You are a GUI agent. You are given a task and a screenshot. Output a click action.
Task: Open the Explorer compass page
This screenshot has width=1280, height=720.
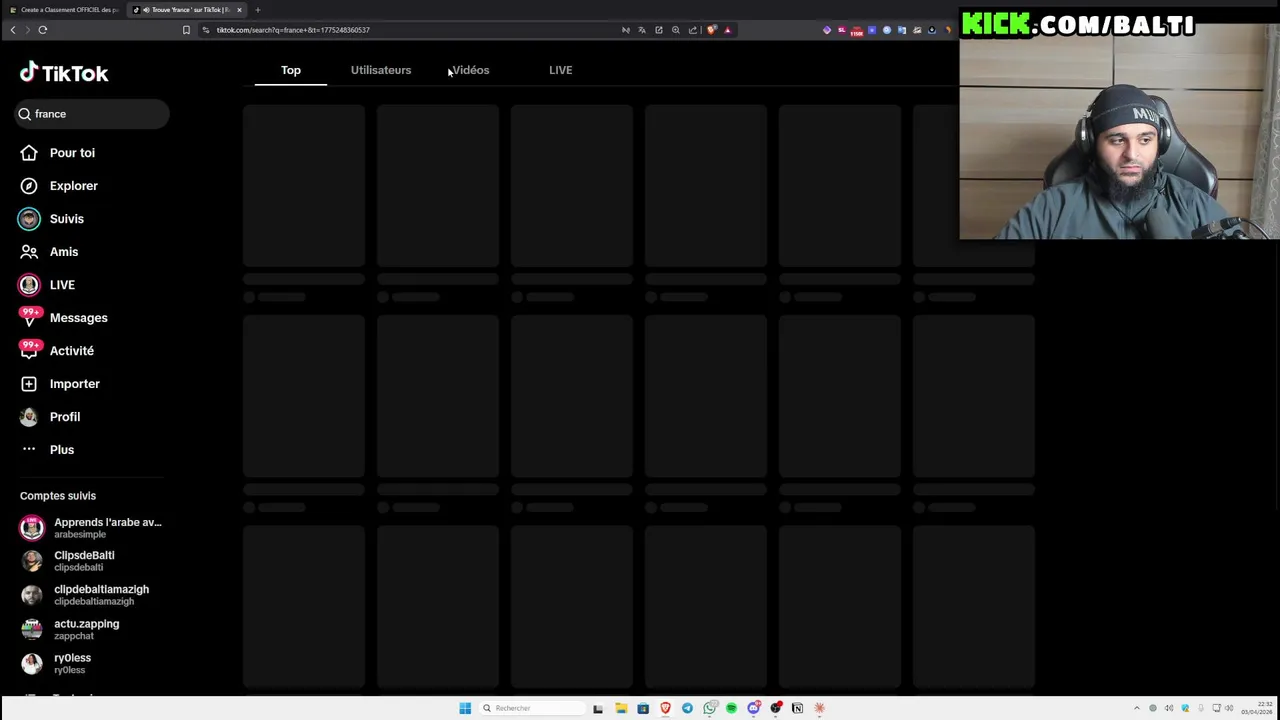[x=59, y=186]
